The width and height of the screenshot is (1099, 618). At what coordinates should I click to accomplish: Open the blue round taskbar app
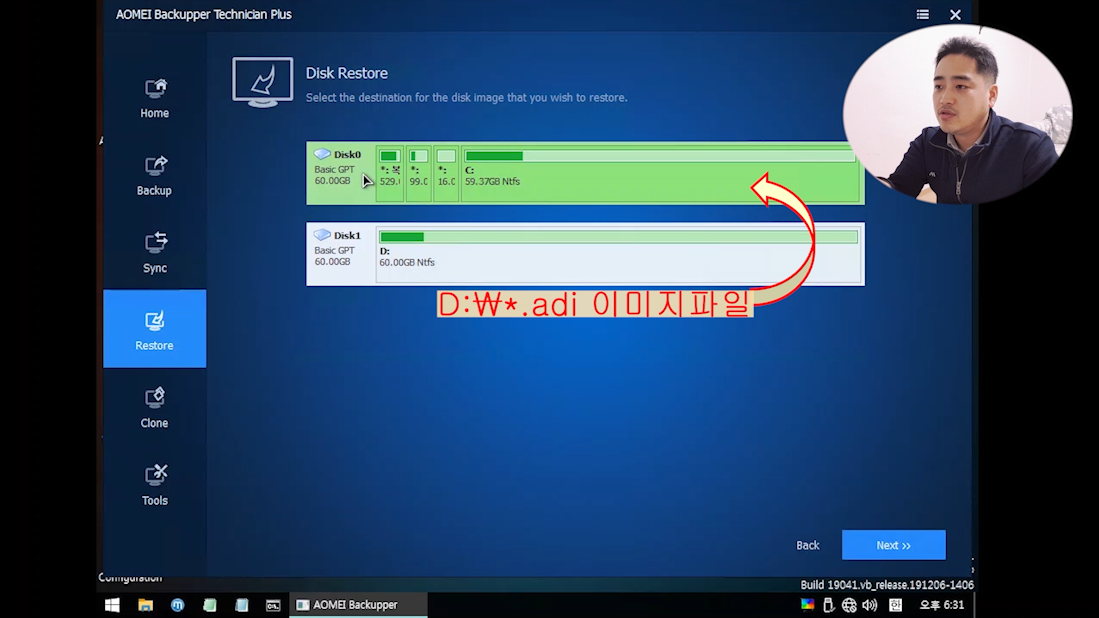pos(177,605)
